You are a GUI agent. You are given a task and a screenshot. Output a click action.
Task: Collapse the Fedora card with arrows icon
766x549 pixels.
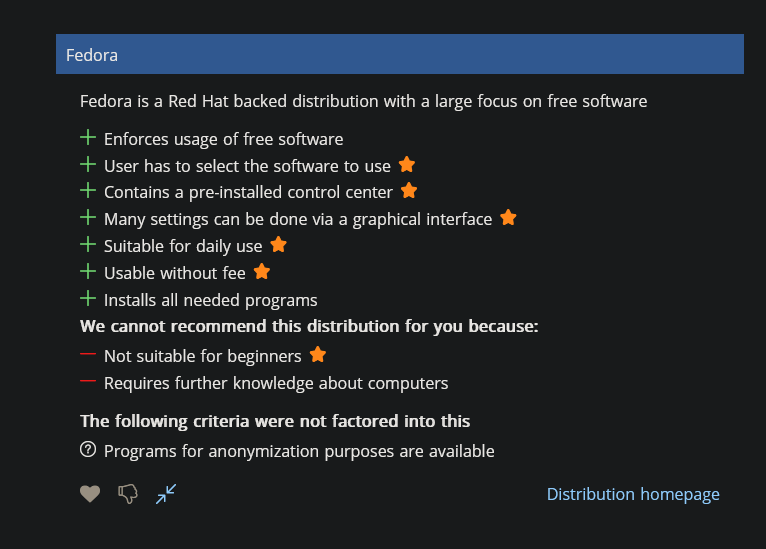(166, 493)
